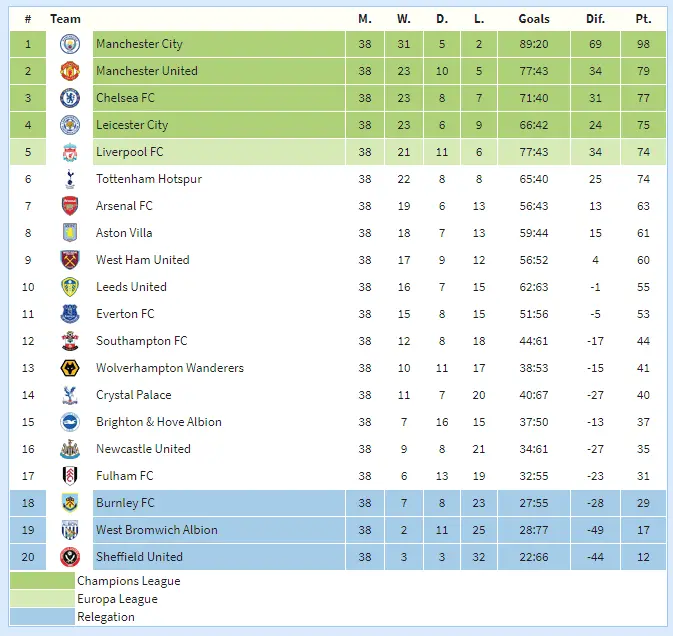Click the Everton FC club crest
The height and width of the screenshot is (636, 673).
pyautogui.click(x=69, y=314)
